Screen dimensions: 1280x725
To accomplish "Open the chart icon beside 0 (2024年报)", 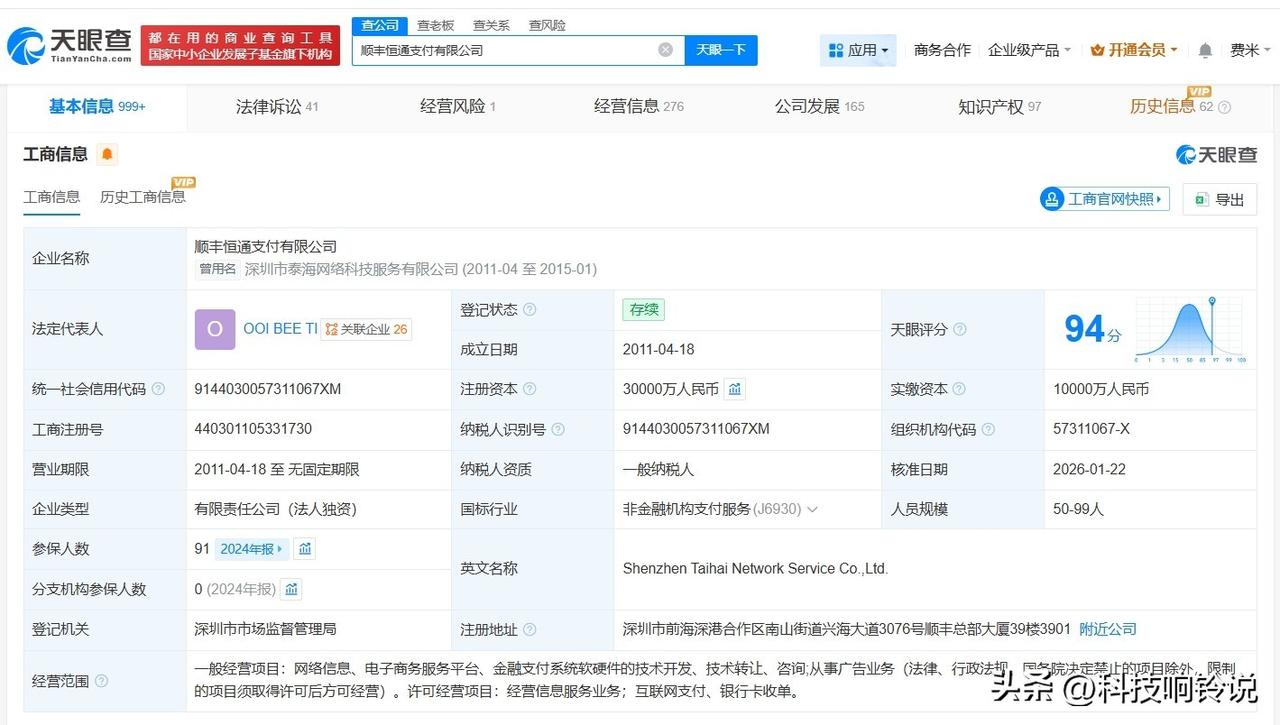I will click(x=291, y=589).
